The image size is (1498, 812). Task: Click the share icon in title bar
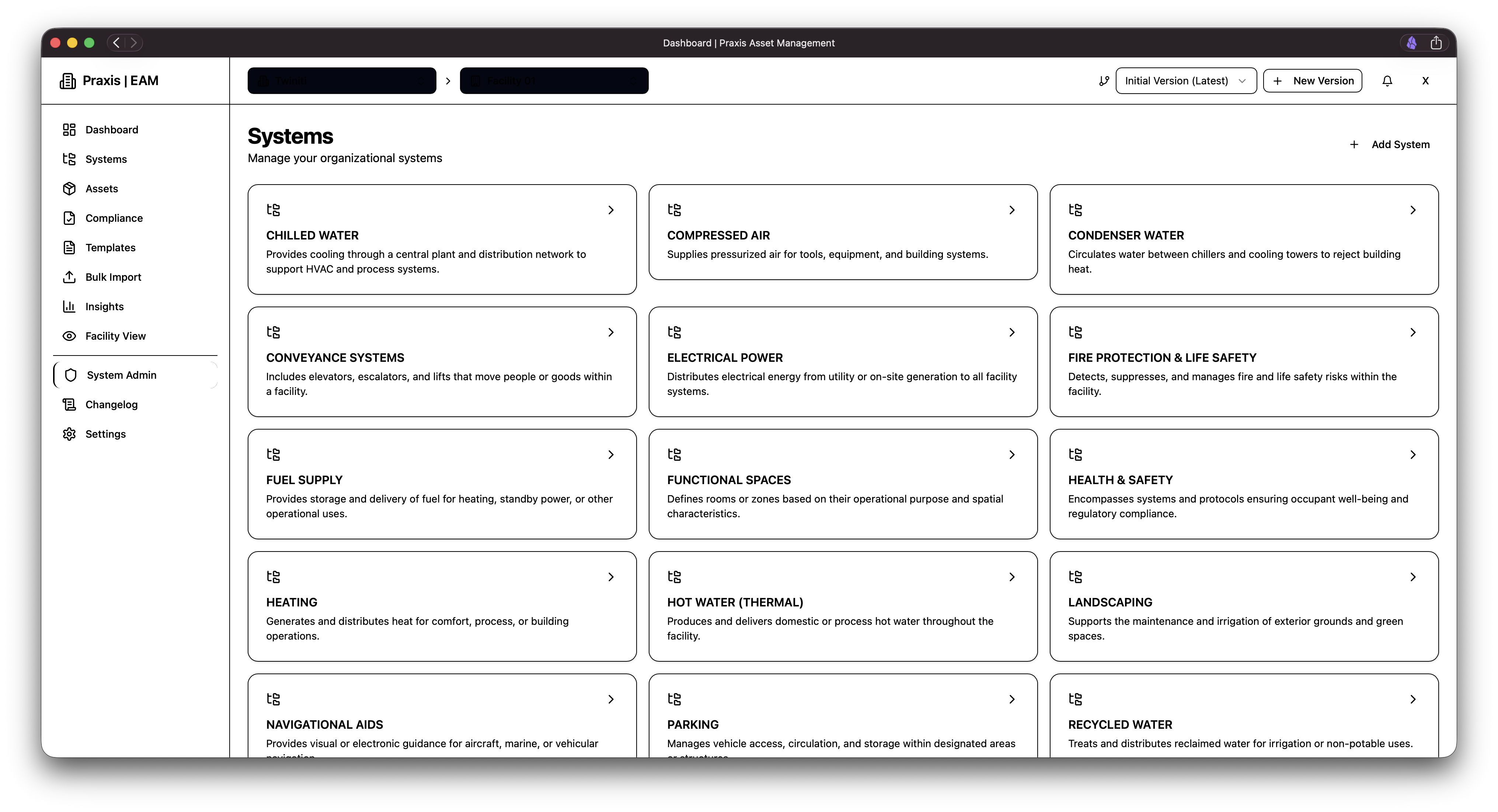(x=1436, y=43)
